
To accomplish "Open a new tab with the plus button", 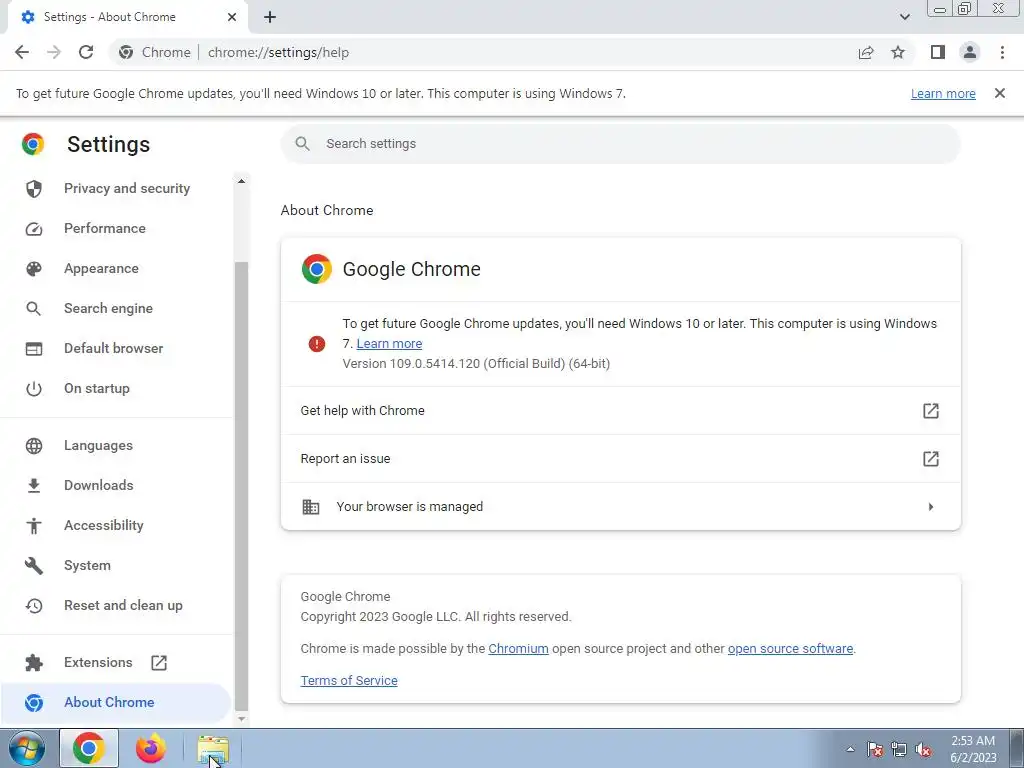I will (x=270, y=17).
